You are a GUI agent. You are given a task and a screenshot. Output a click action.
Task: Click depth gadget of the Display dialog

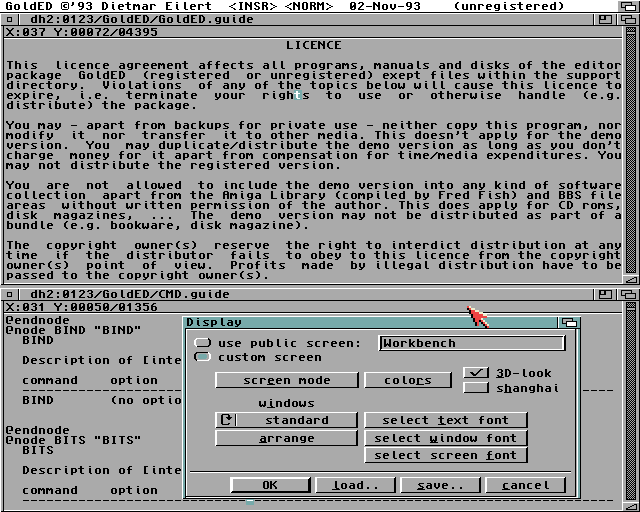569,323
